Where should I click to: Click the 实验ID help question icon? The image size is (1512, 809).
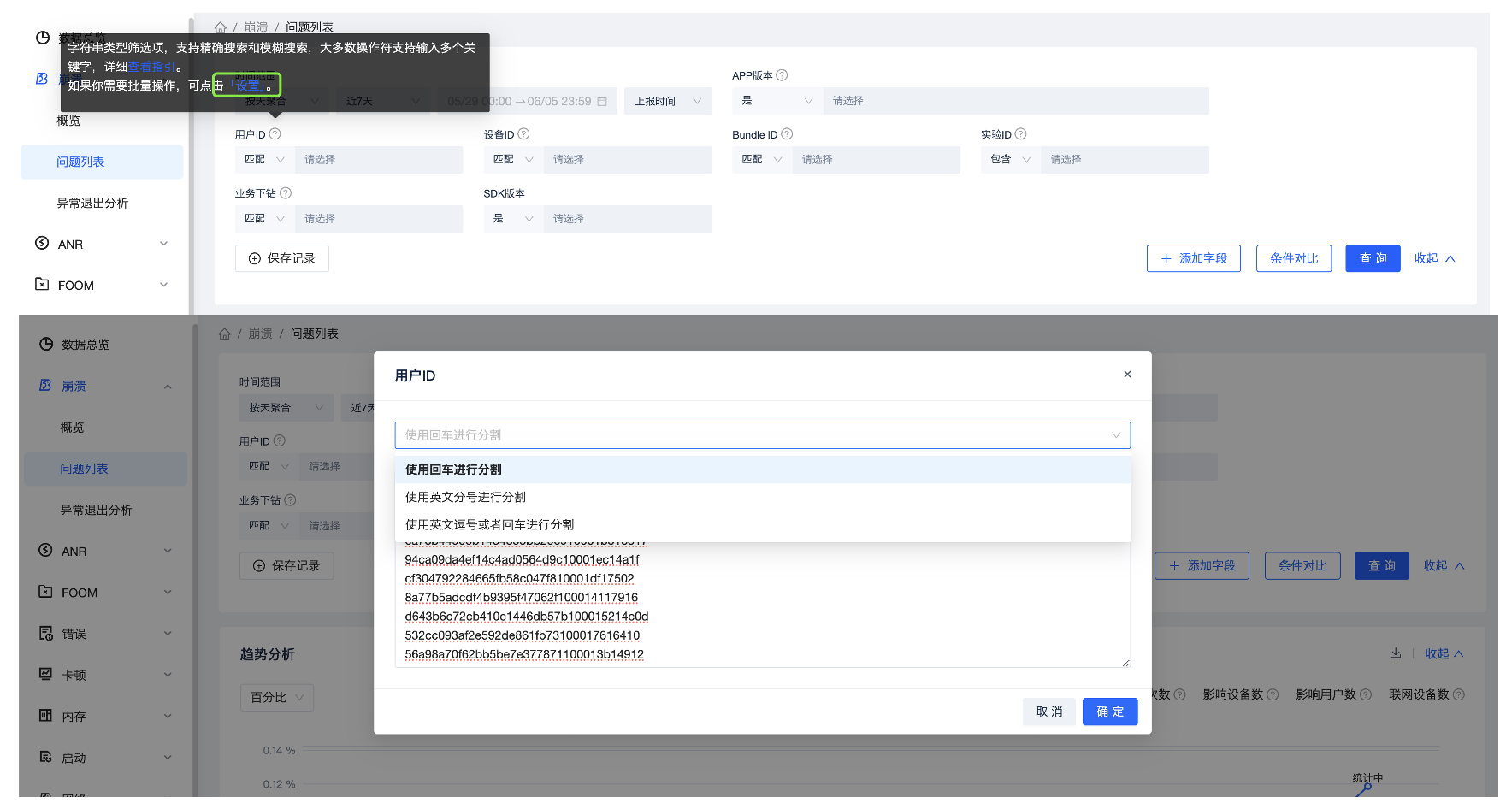tap(1020, 134)
